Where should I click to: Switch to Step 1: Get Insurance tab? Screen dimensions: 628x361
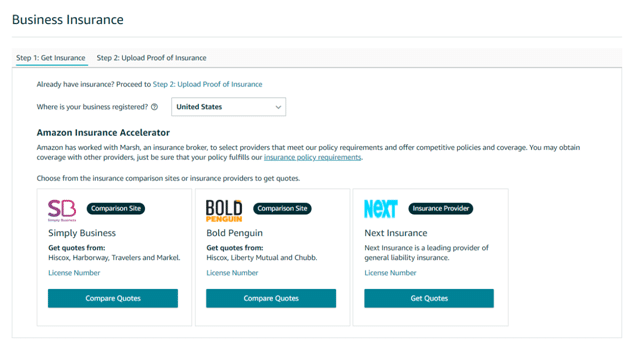(51, 58)
